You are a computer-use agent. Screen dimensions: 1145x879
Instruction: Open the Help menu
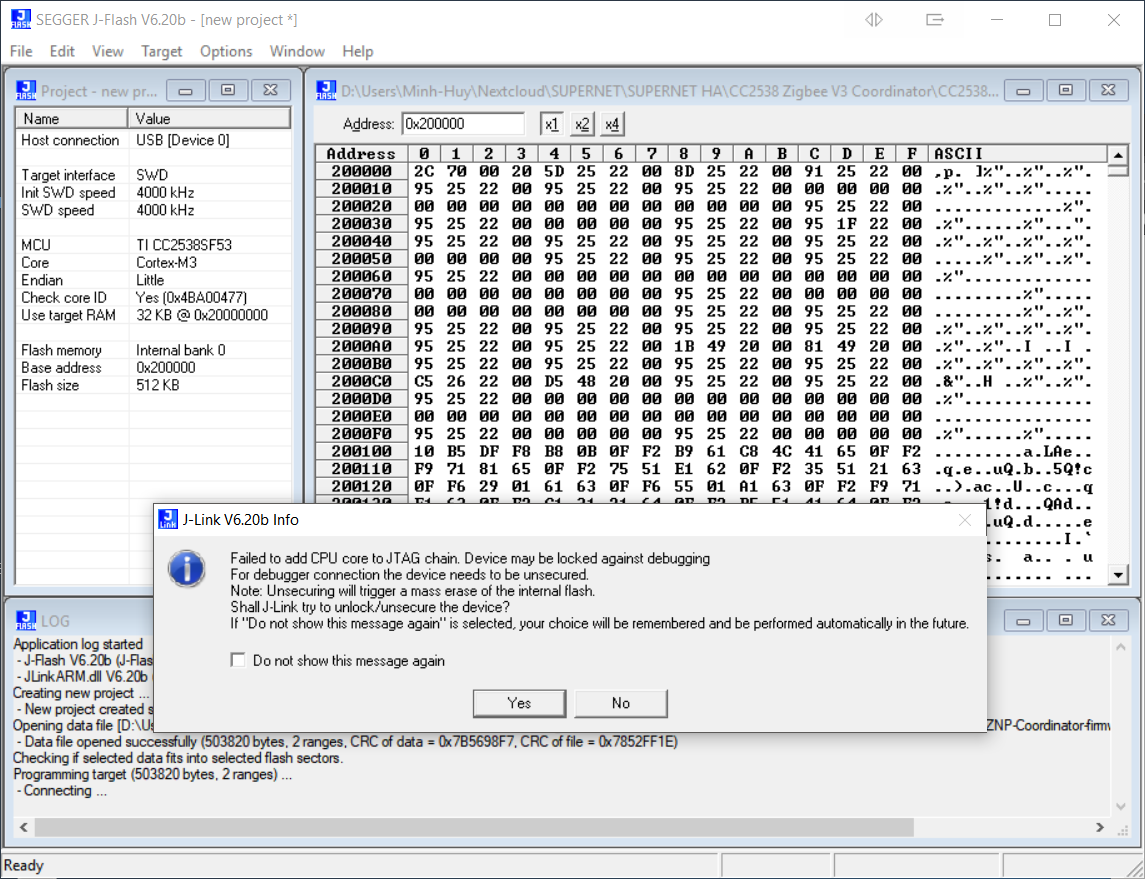[358, 51]
